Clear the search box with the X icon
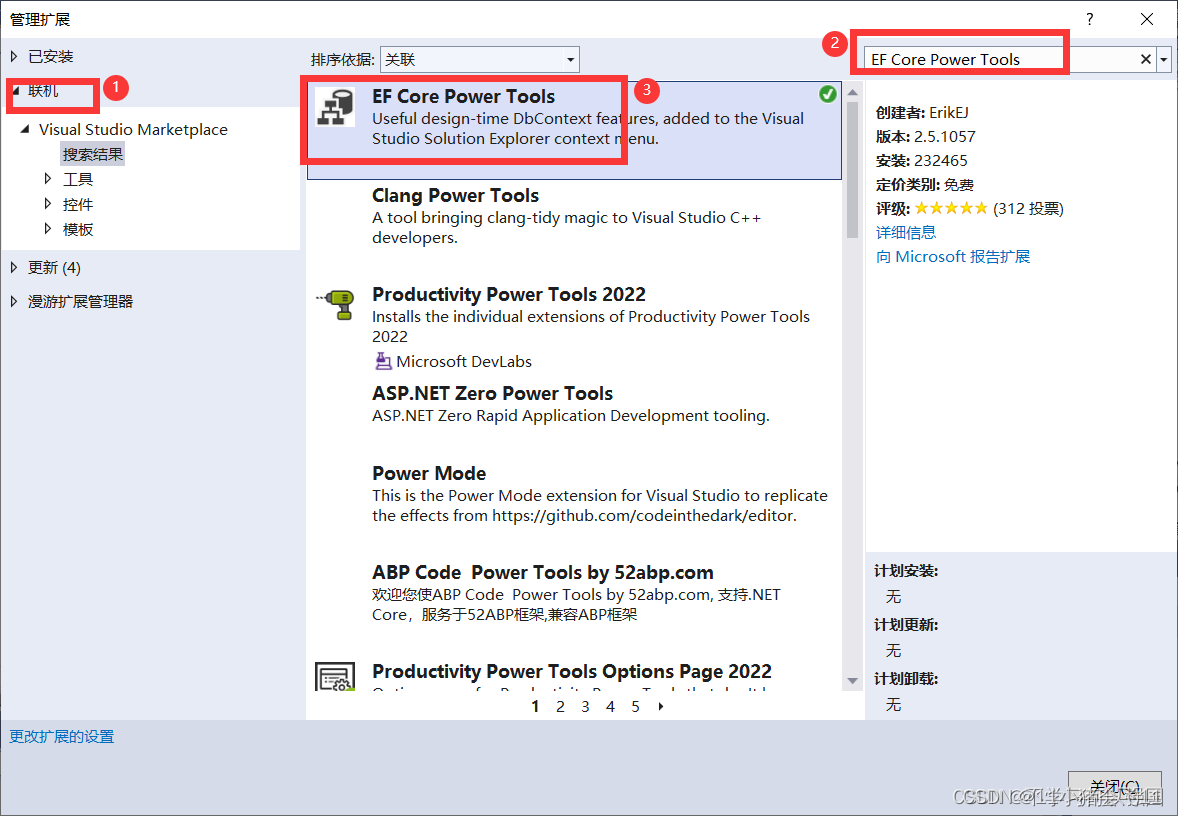Image resolution: width=1178 pixels, height=816 pixels. 1146,59
